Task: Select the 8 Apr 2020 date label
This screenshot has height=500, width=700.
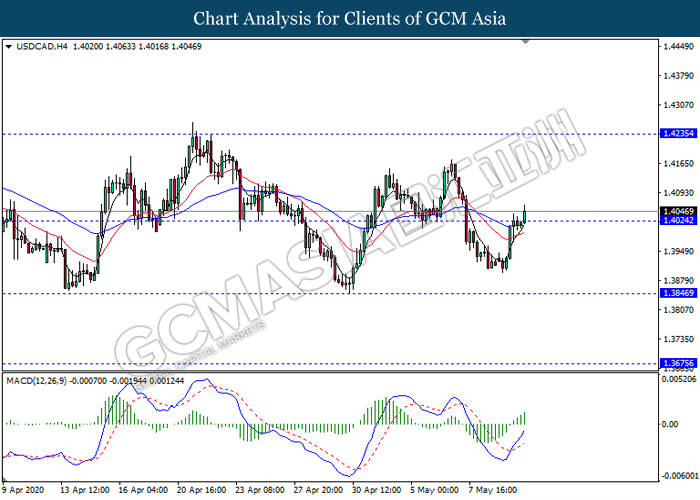Action: coord(24,490)
